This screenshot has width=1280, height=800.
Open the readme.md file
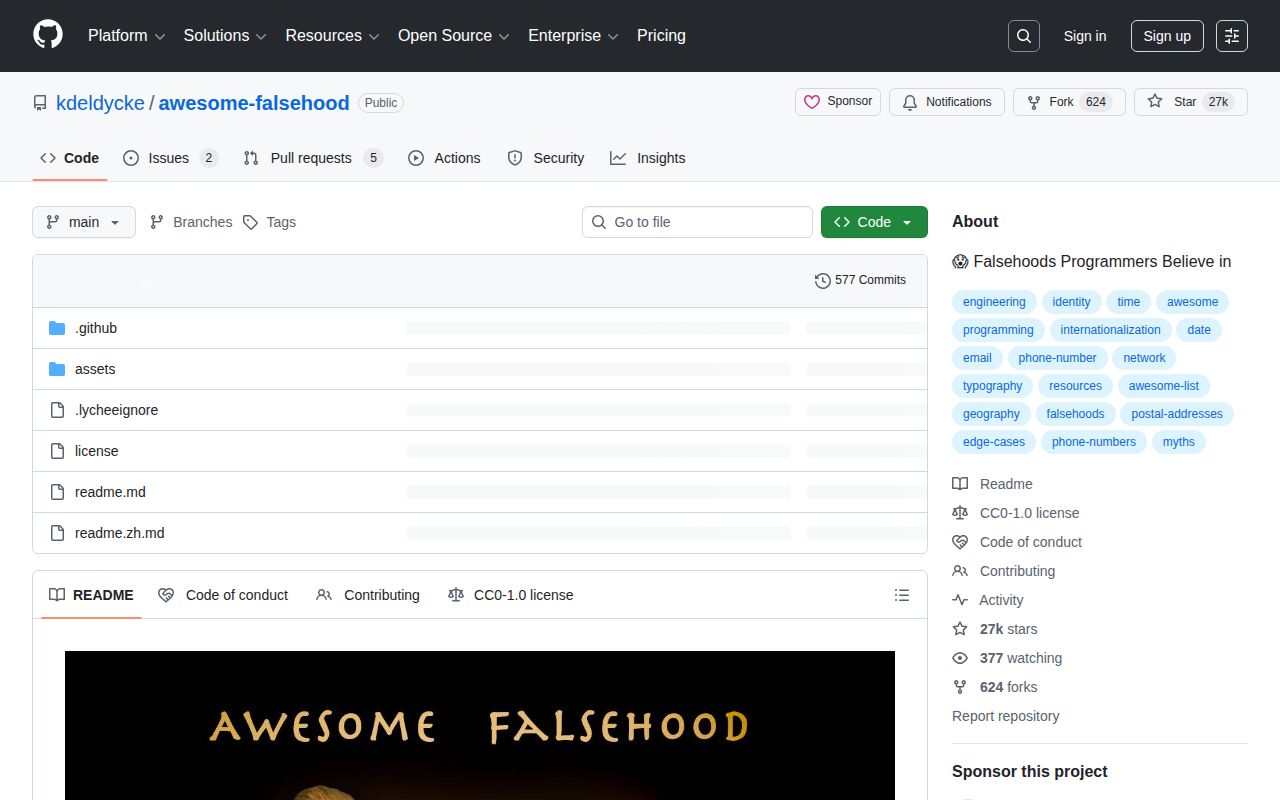(110, 492)
